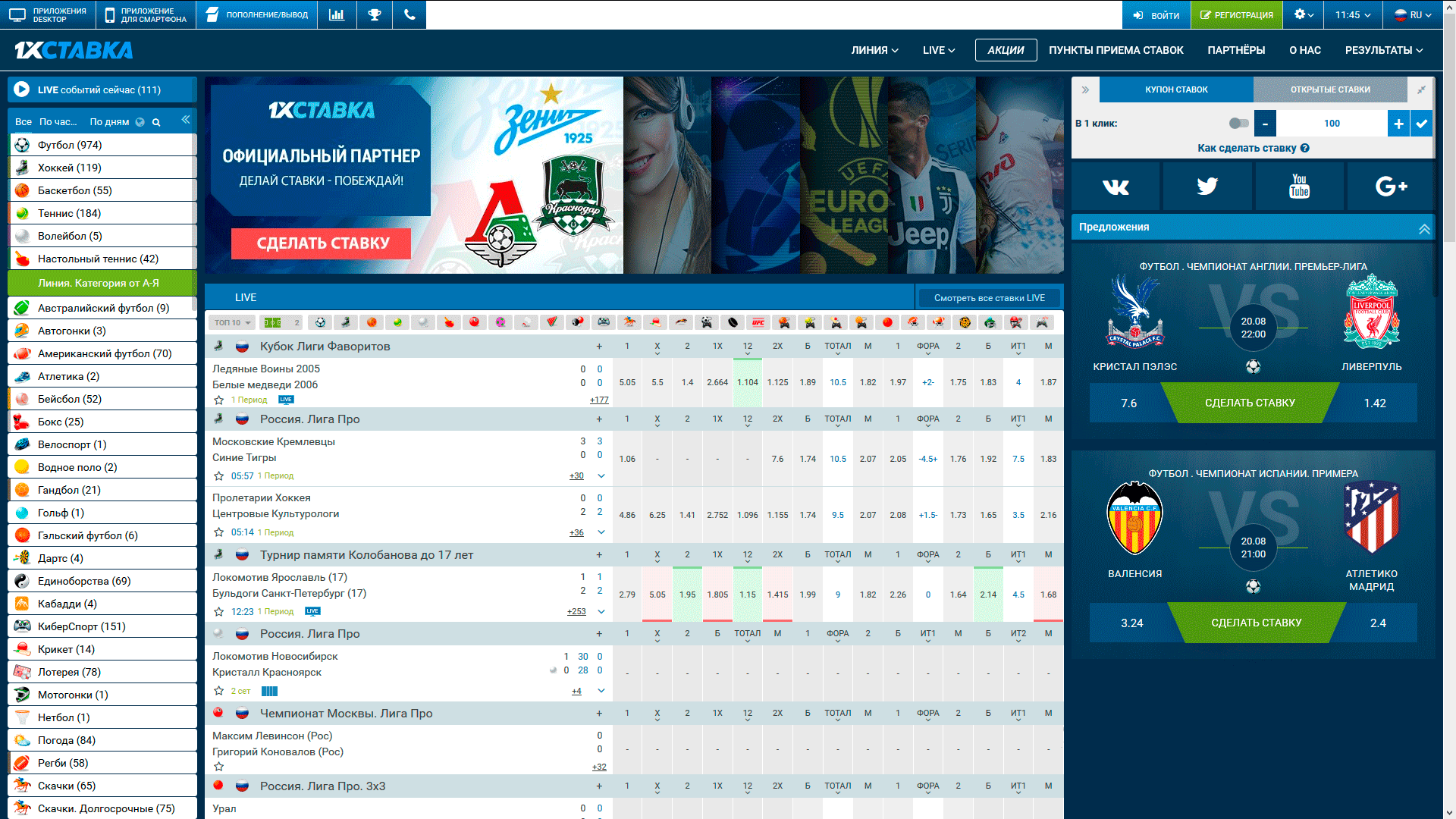Open the ЛИНИЯ dropdown menu
The width and height of the screenshot is (1456, 819).
(874, 50)
